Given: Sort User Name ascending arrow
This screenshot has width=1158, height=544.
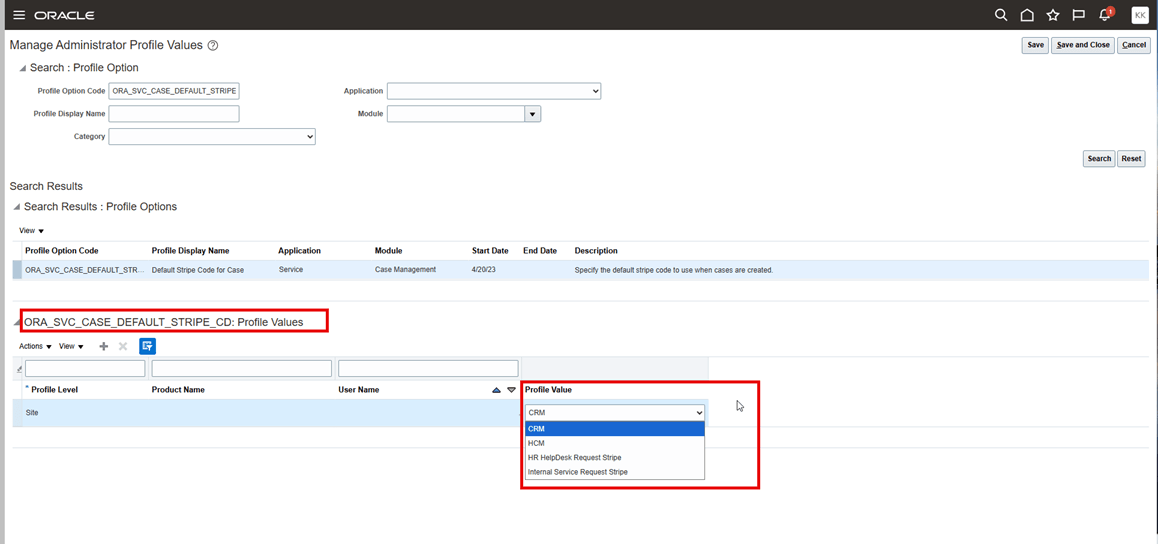Looking at the screenshot, I should [x=496, y=390].
